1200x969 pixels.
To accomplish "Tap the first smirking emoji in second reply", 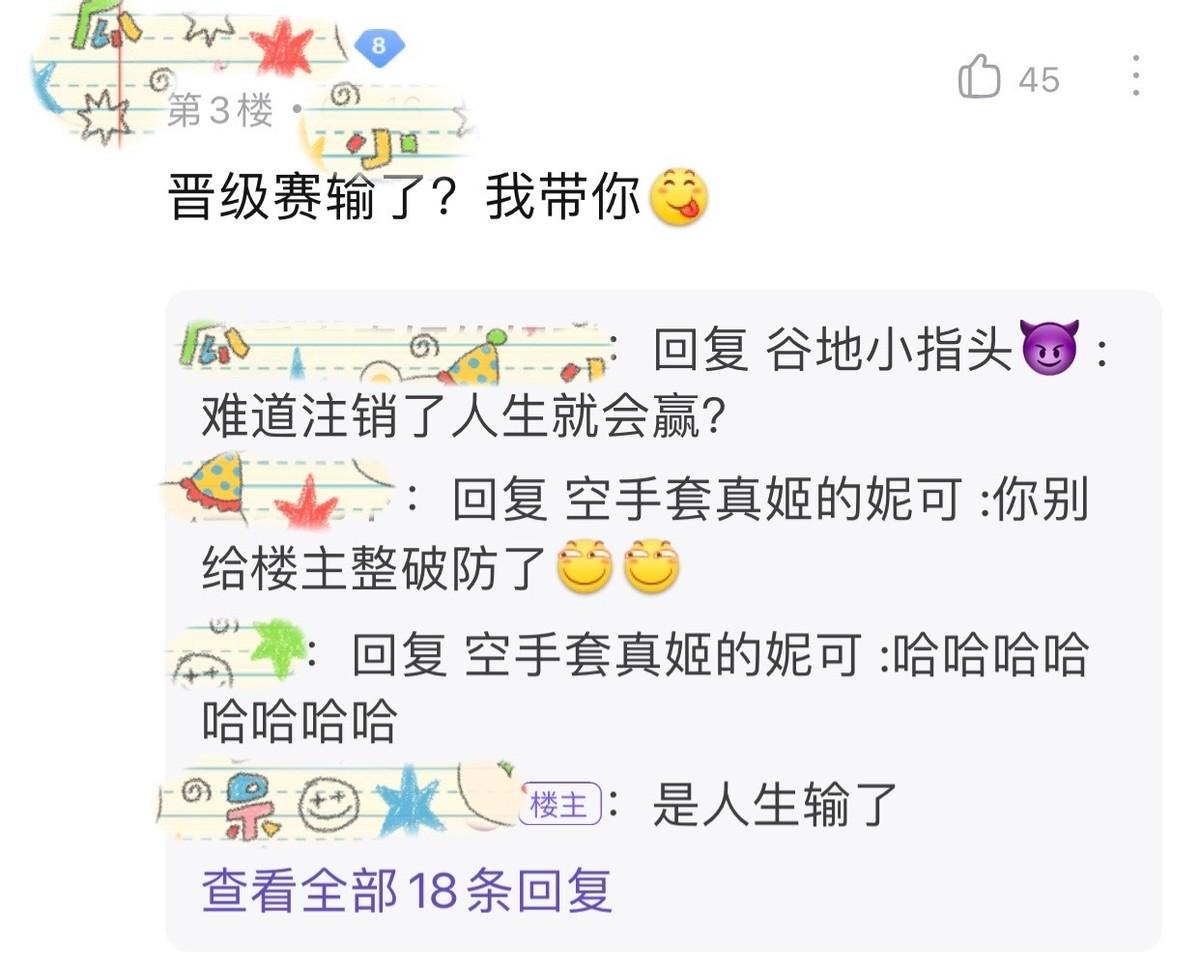I will pyautogui.click(x=584, y=566).
